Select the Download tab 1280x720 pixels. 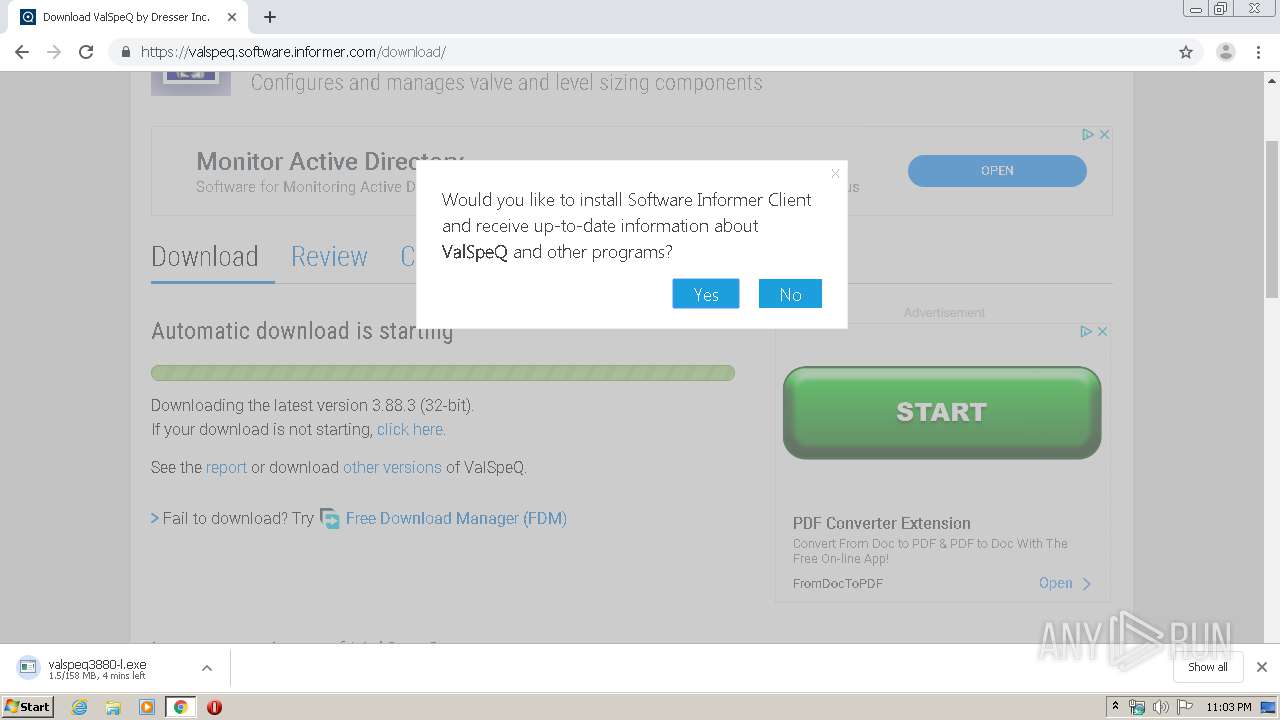pos(205,257)
